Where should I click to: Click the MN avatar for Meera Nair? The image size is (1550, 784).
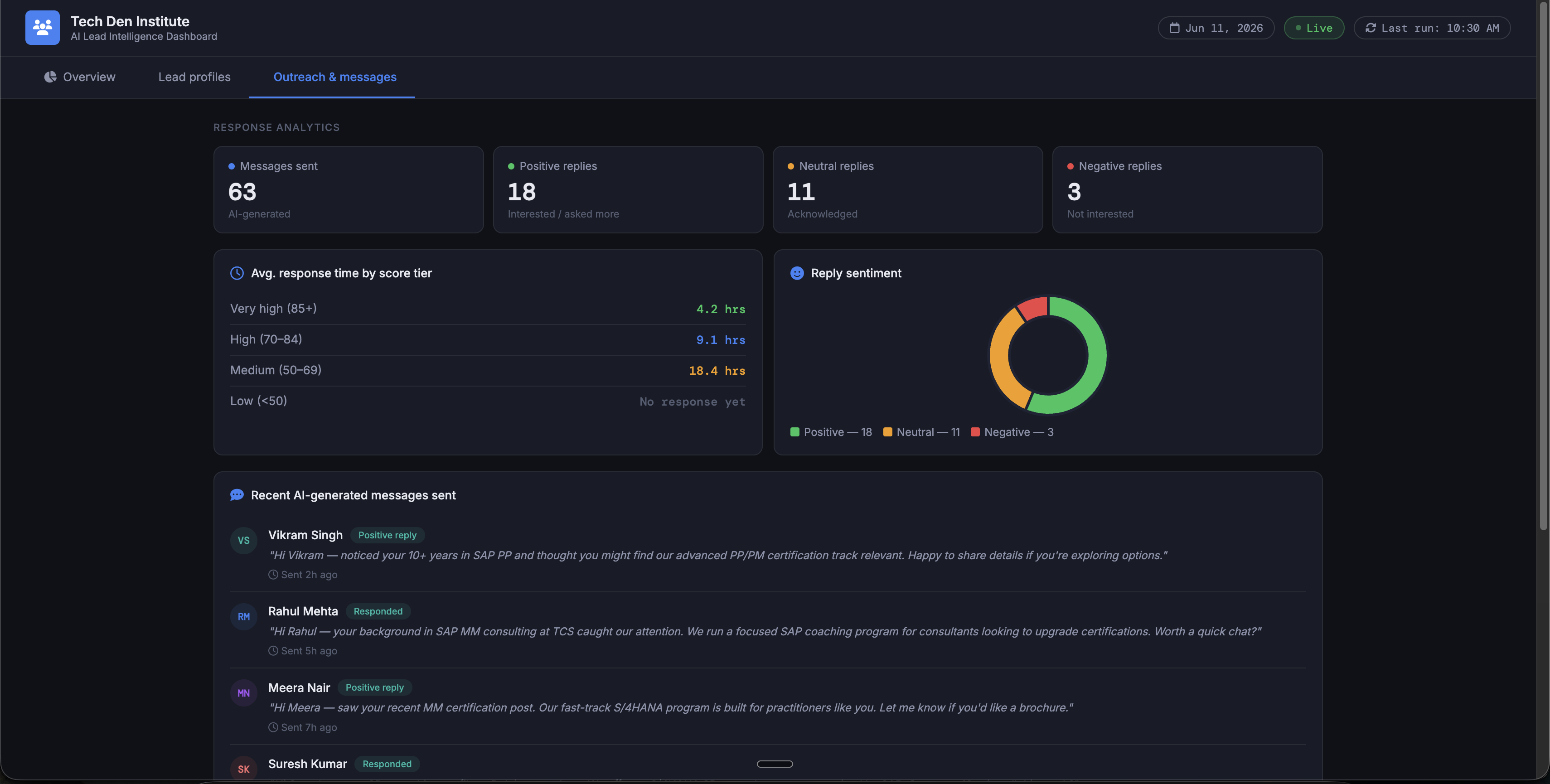tap(244, 693)
